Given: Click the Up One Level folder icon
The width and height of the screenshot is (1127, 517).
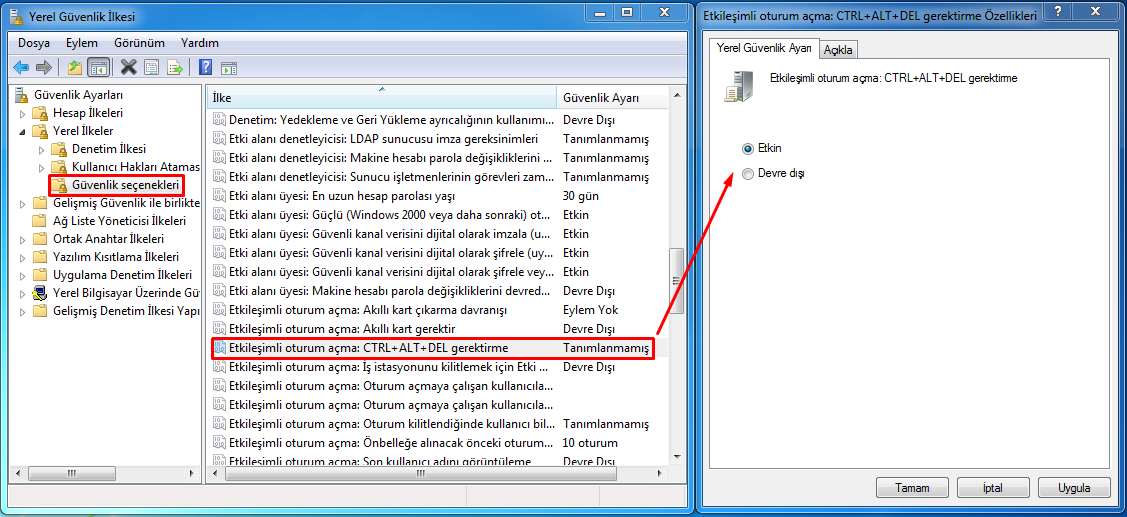Looking at the screenshot, I should pos(74,67).
